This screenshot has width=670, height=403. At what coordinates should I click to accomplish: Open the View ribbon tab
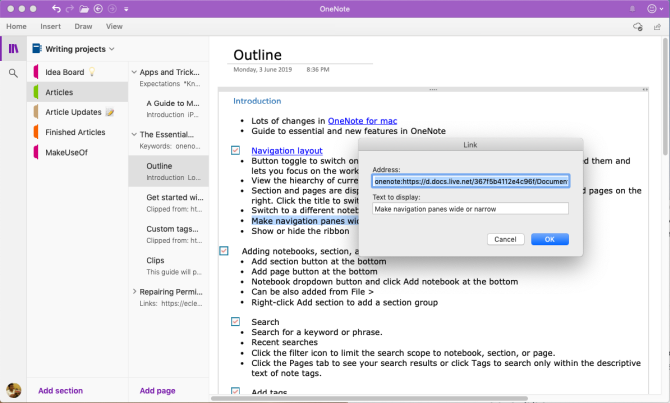coord(114,26)
